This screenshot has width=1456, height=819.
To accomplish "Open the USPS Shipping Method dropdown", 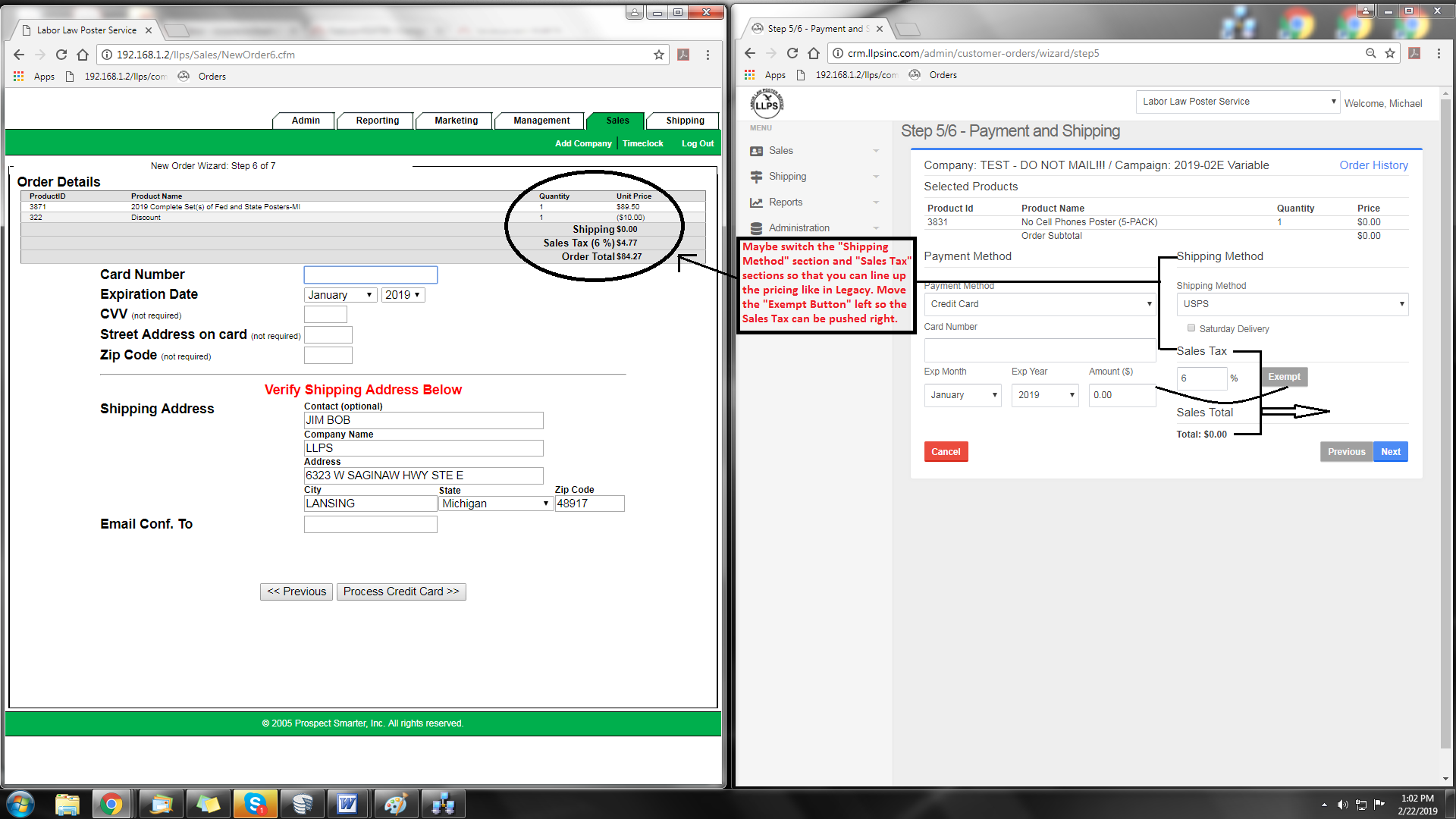I will 1292,304.
